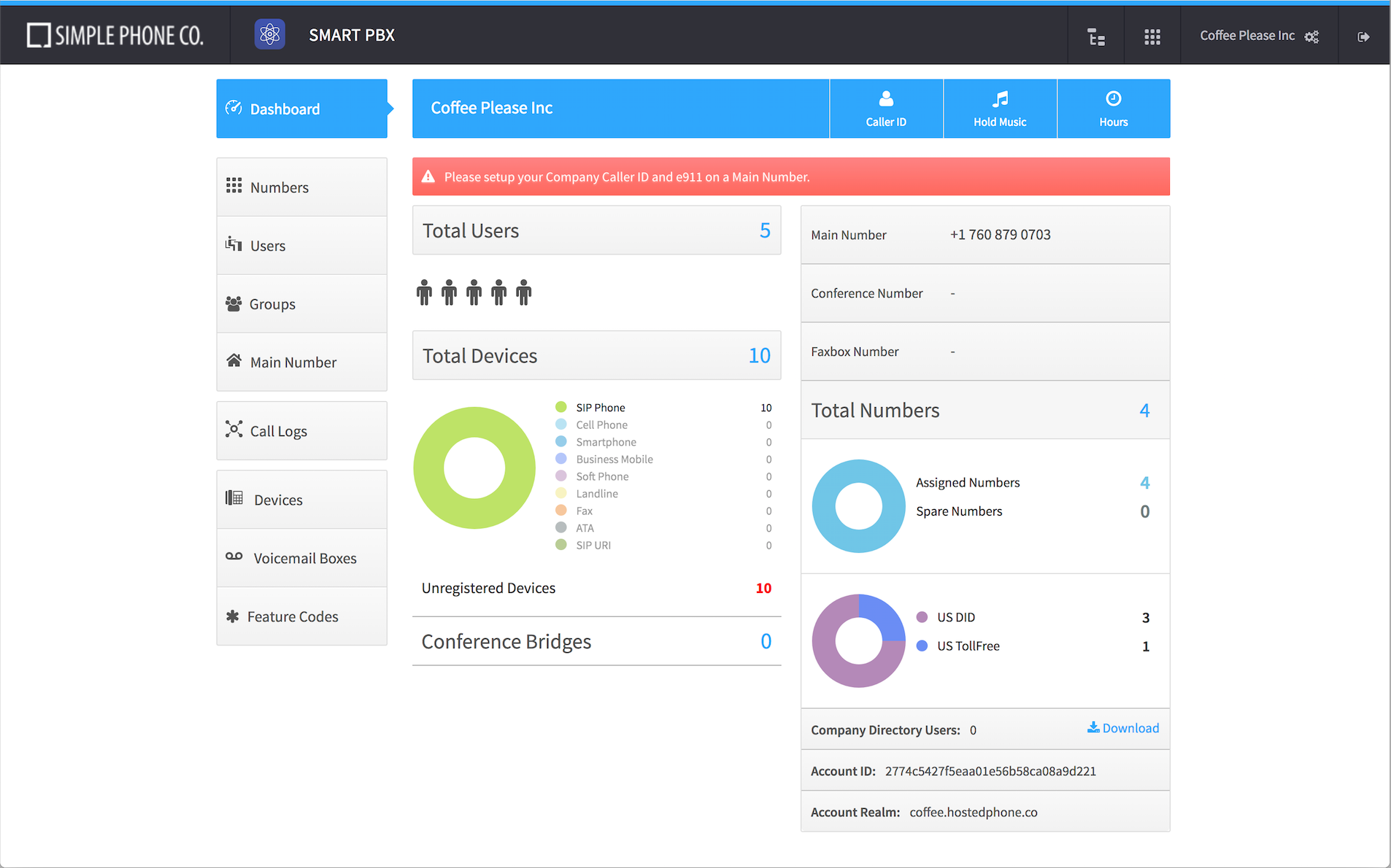Click the coffee.hostedphone.co realm value

click(x=974, y=812)
